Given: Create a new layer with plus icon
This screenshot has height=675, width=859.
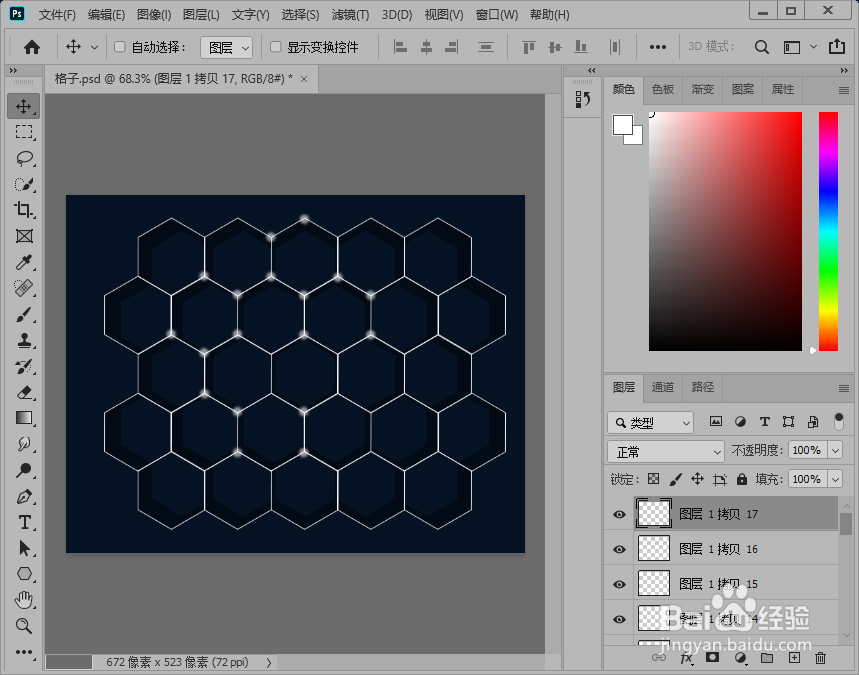Looking at the screenshot, I should click(794, 657).
